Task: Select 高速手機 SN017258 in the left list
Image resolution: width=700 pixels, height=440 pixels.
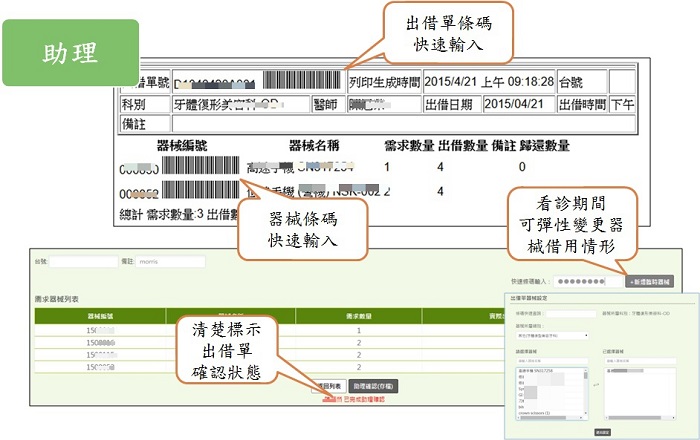Action: click(x=535, y=371)
